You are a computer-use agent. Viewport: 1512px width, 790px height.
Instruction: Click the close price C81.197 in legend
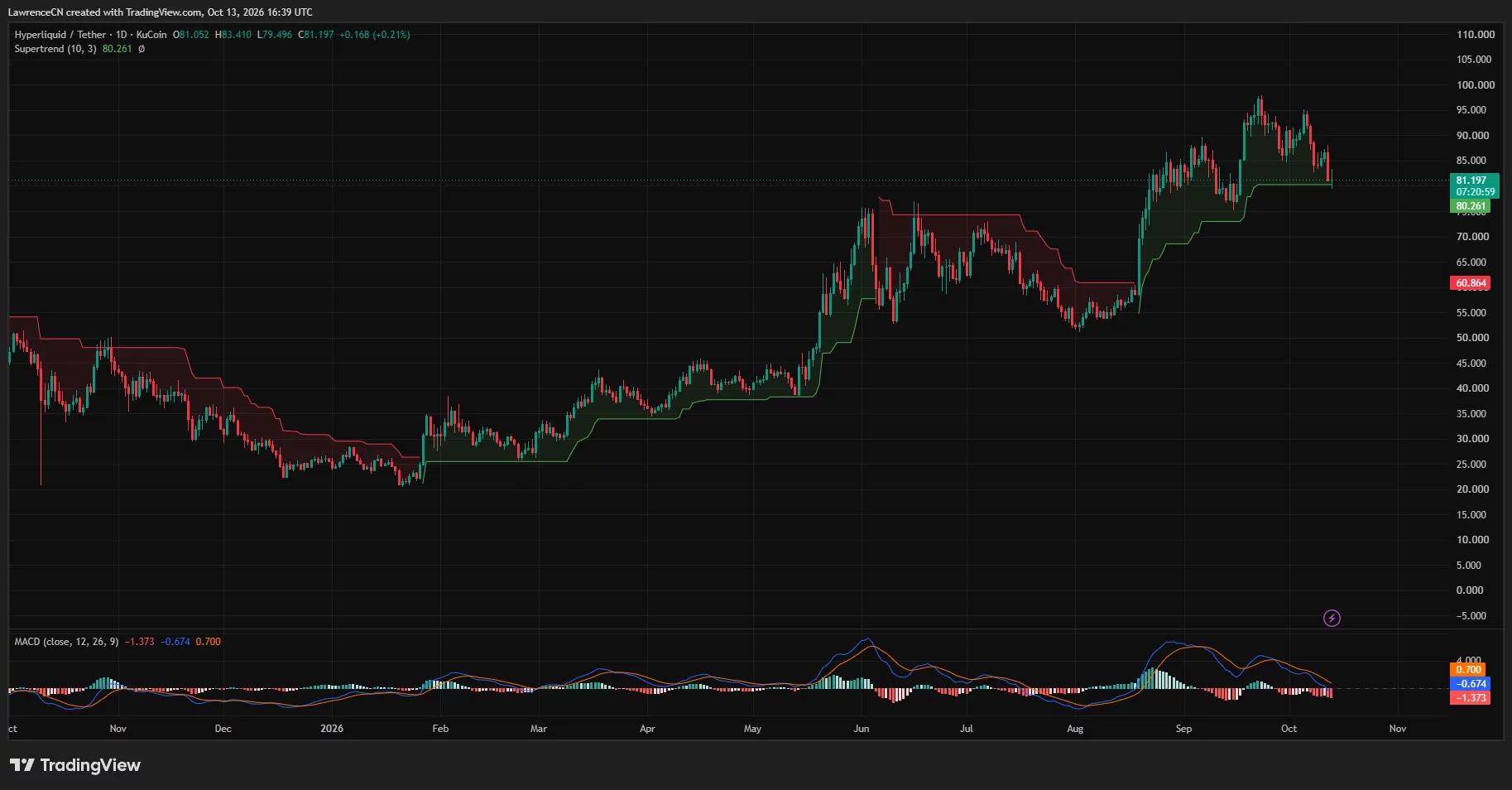tap(316, 35)
